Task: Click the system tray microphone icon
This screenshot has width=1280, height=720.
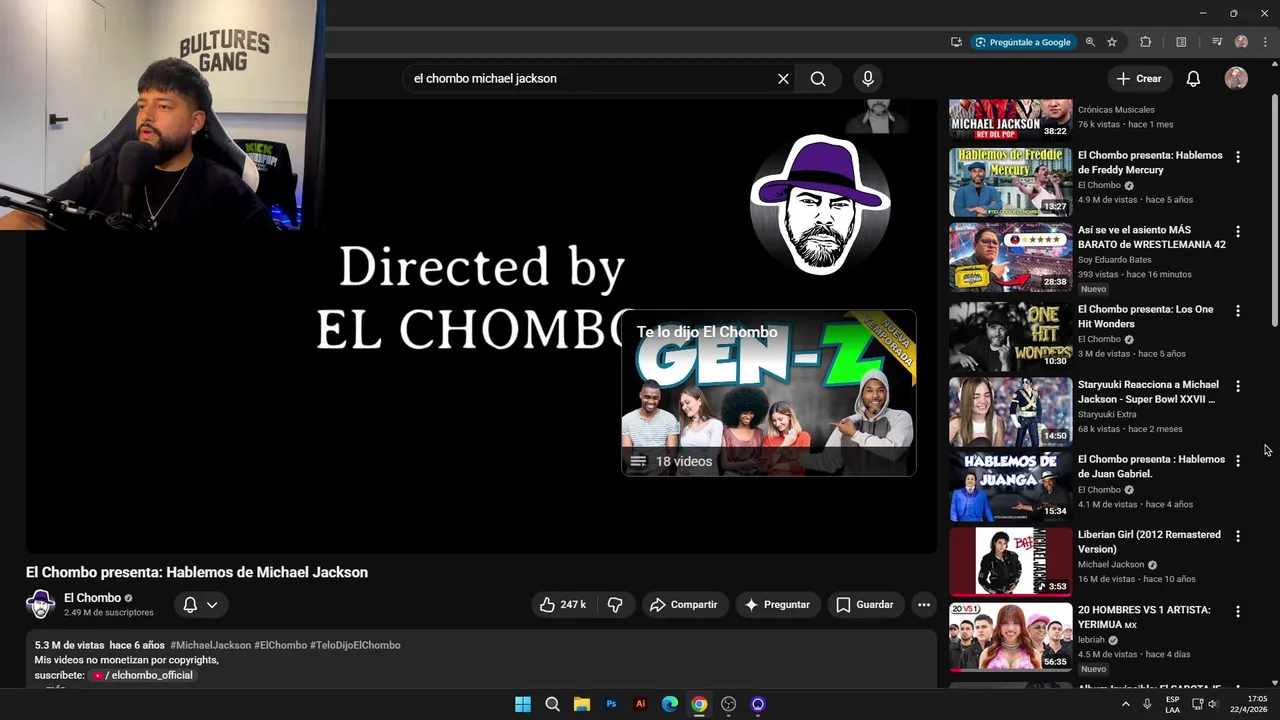Action: click(x=1147, y=704)
